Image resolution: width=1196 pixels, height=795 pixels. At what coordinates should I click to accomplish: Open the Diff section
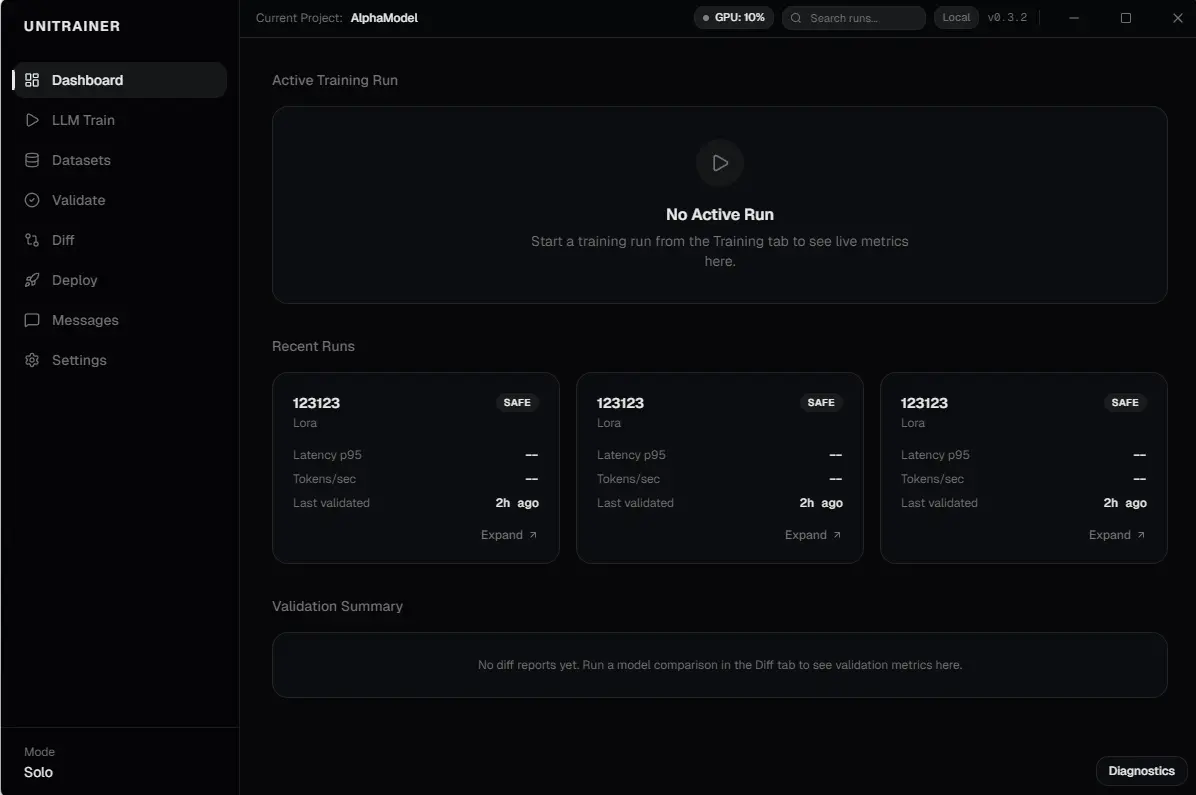click(x=120, y=240)
